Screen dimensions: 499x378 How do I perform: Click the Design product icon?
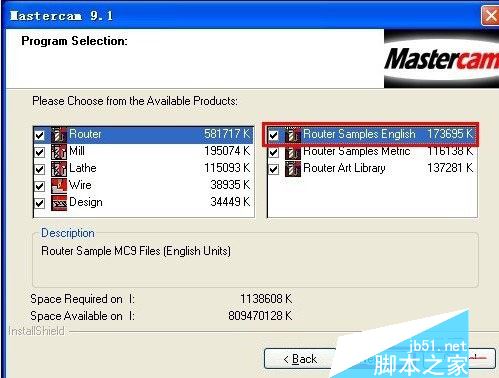59,203
